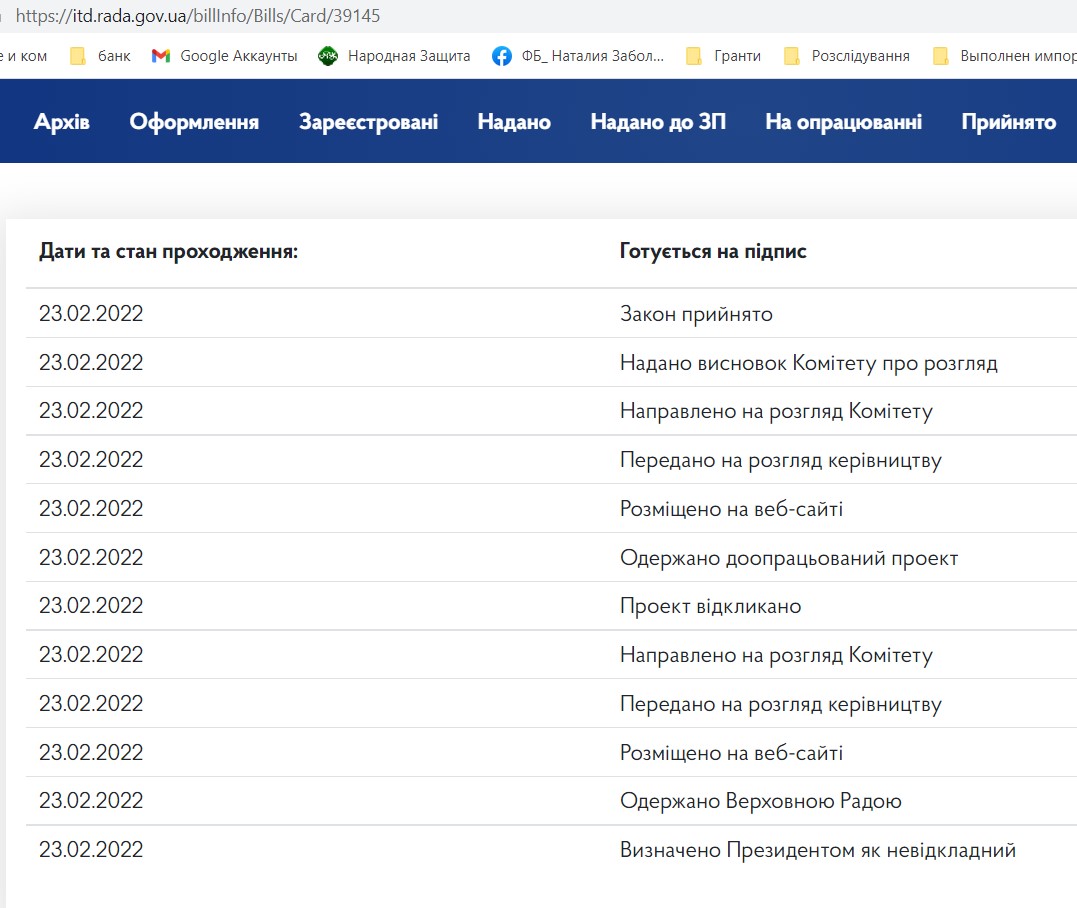Go to the Архів navigation item

click(x=62, y=122)
